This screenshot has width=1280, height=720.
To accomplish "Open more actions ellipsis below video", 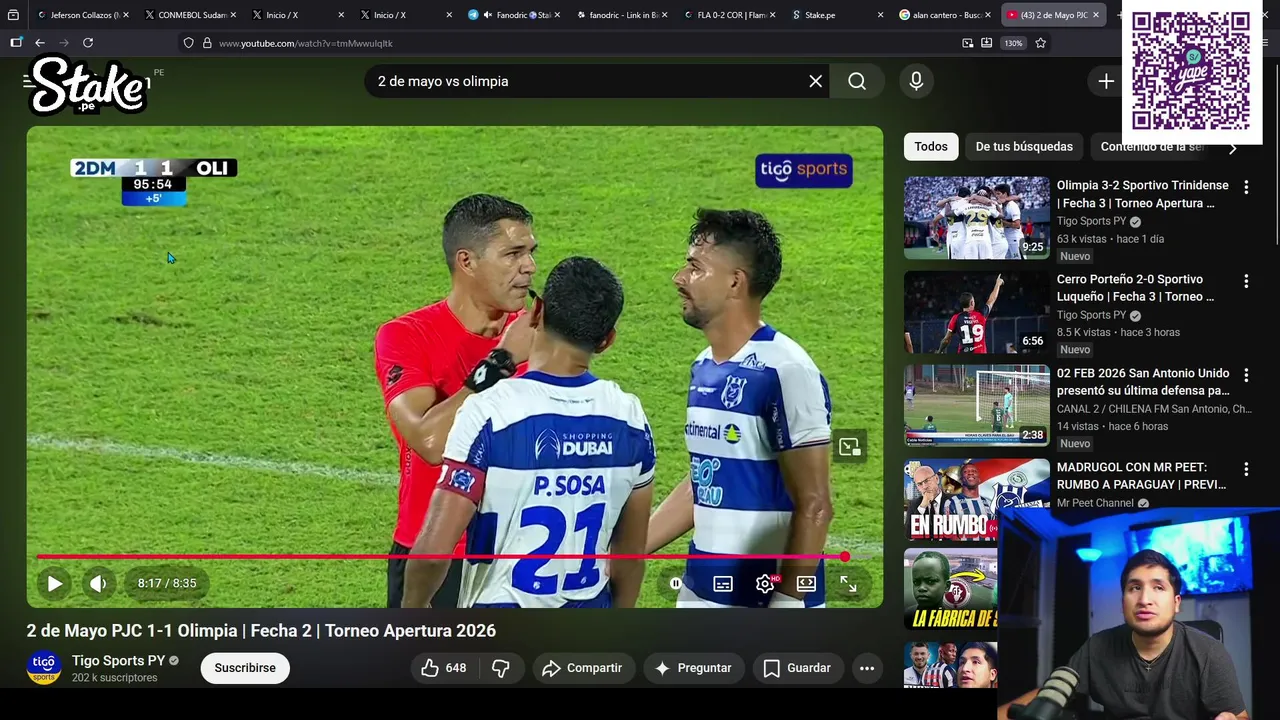I will (867, 668).
